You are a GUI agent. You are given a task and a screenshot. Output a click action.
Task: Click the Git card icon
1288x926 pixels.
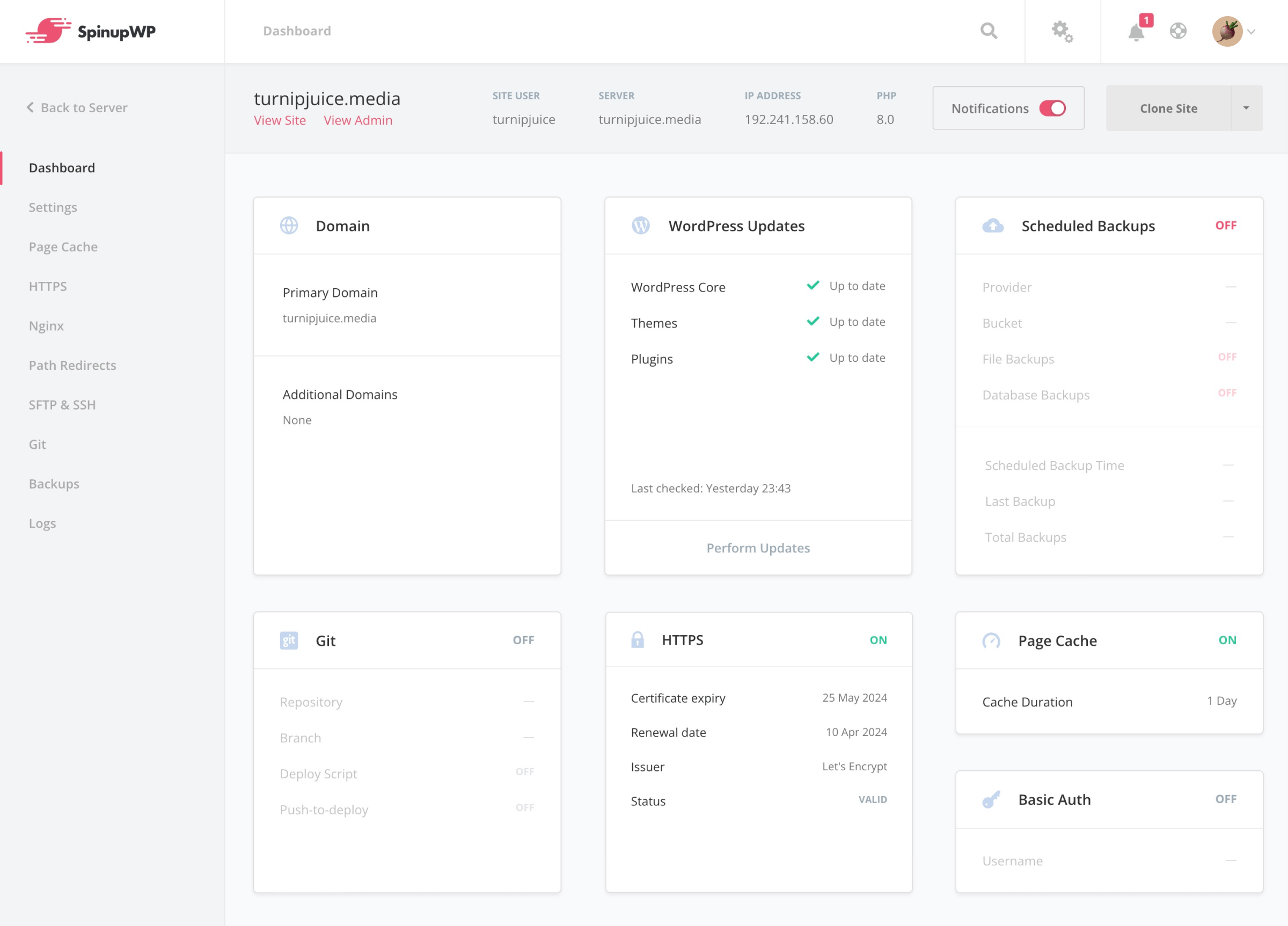(x=289, y=640)
